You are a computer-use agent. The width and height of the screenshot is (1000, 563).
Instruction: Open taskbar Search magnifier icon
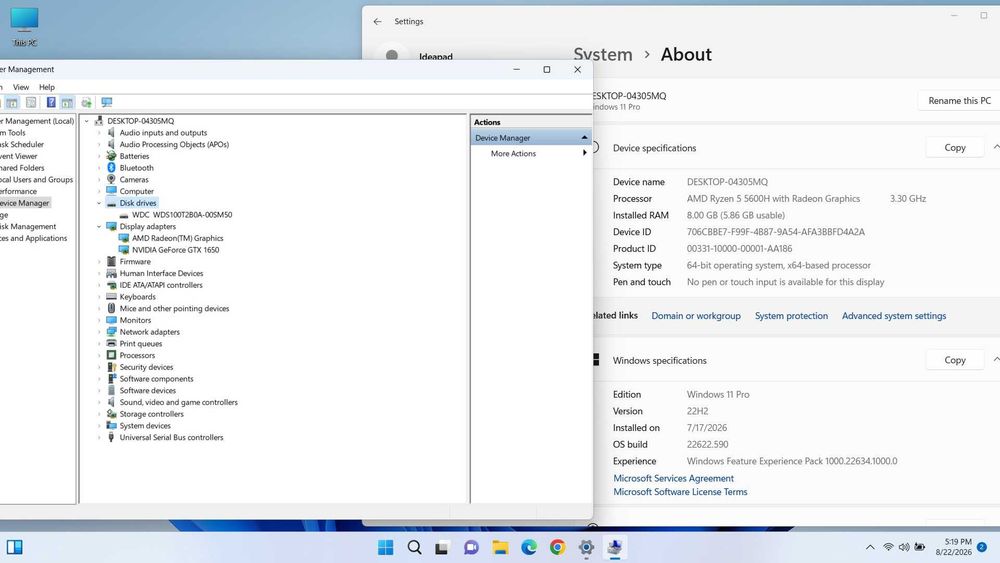coord(415,547)
